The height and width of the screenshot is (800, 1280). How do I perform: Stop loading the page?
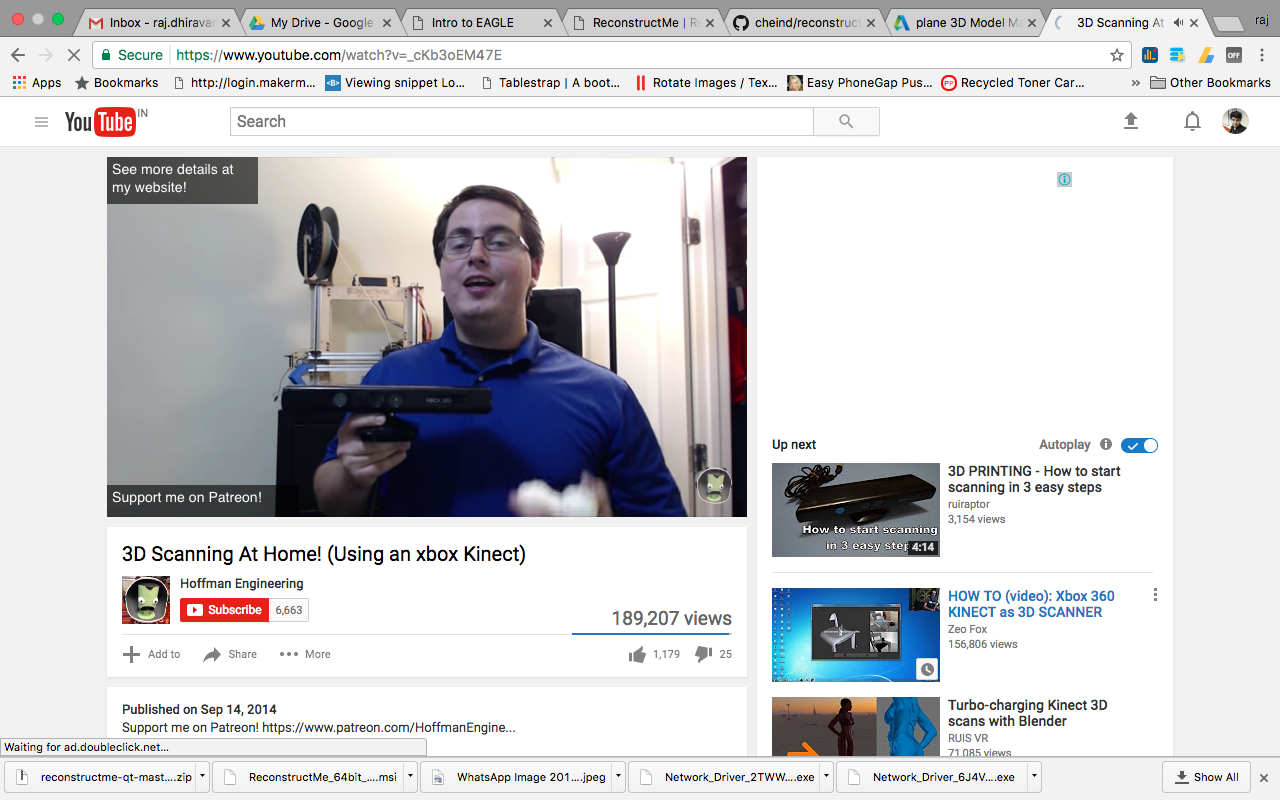74,55
